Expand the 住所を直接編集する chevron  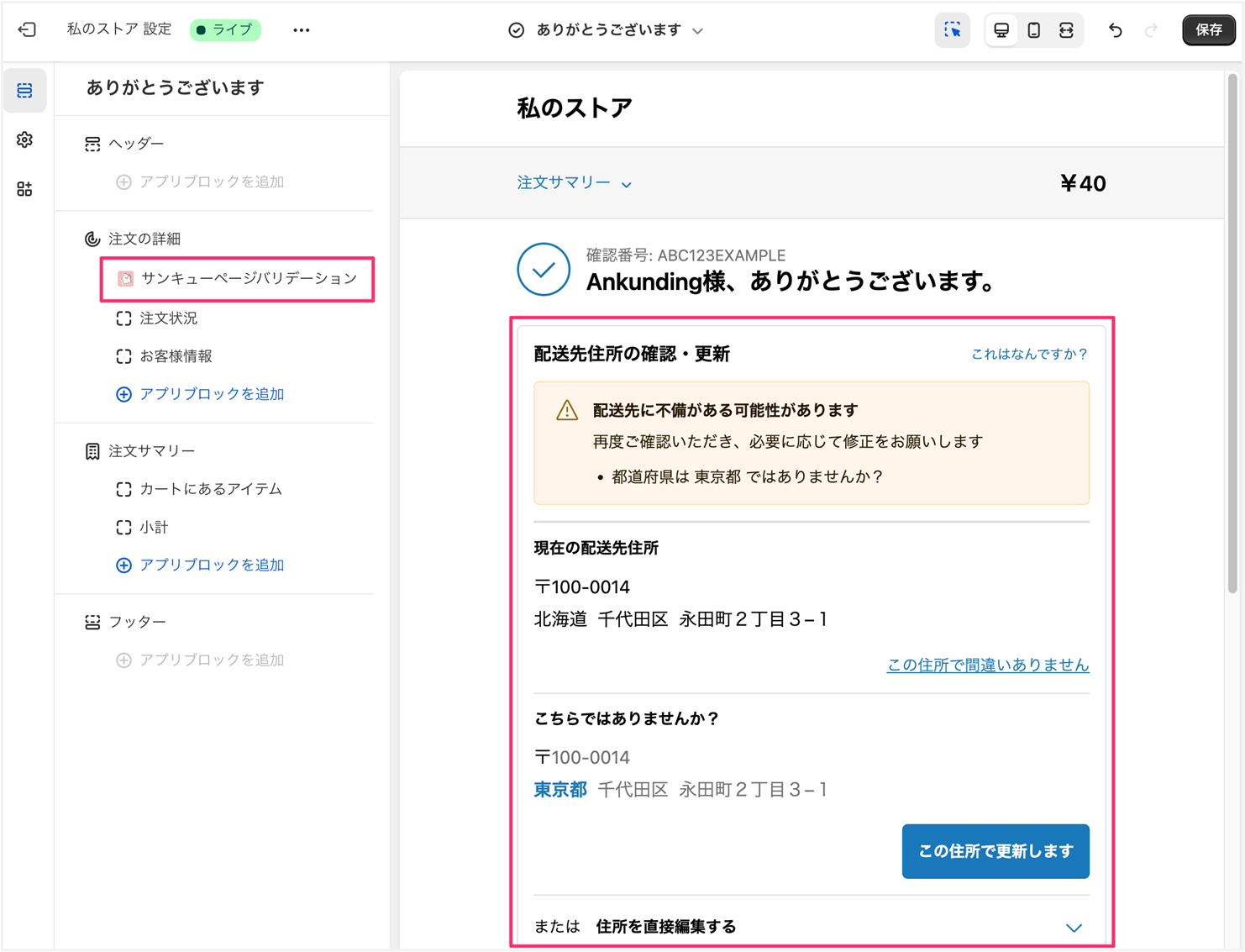click(x=1074, y=928)
